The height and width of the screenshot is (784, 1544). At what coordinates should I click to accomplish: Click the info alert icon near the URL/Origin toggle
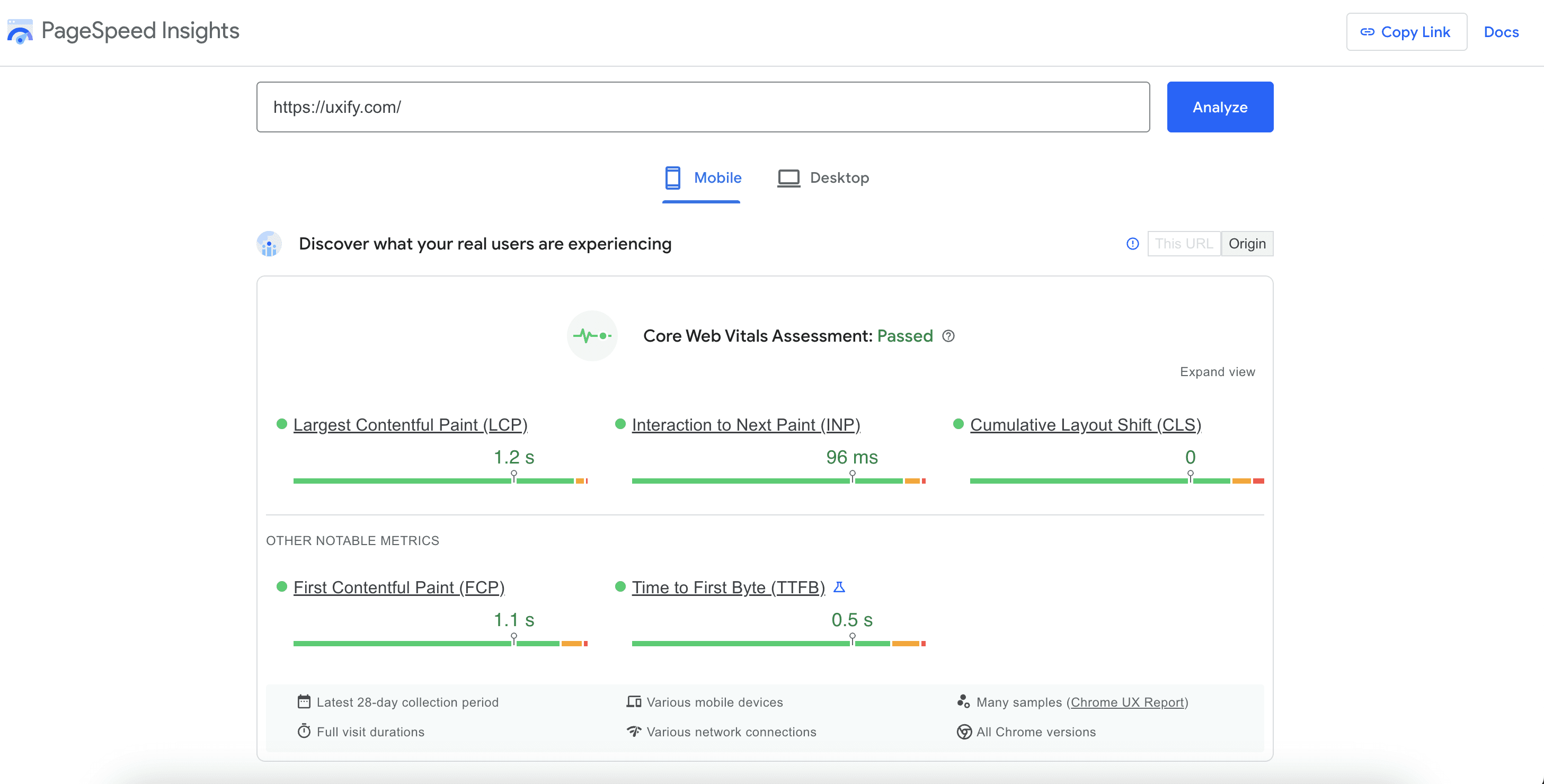pos(1132,243)
